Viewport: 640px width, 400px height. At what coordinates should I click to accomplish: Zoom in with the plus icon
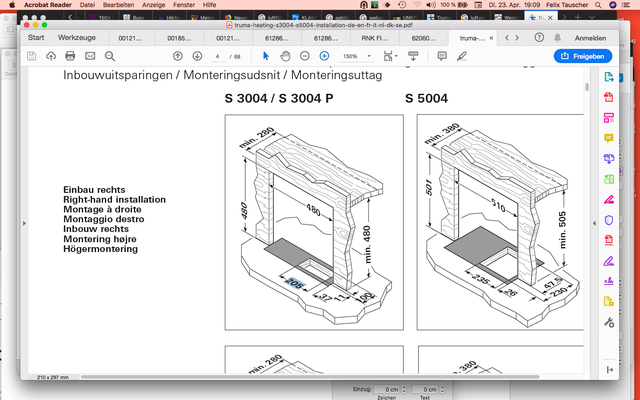pyautogui.click(x=324, y=56)
